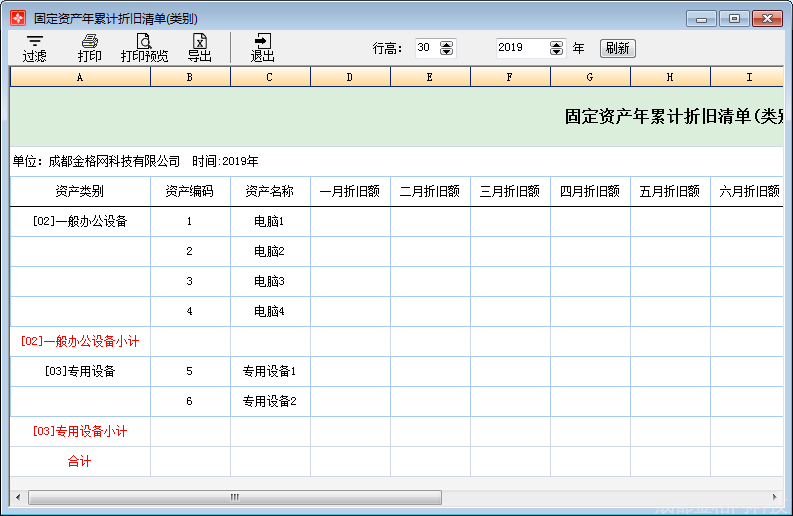Click the app icon in title bar
The image size is (793, 516).
click(x=18, y=18)
